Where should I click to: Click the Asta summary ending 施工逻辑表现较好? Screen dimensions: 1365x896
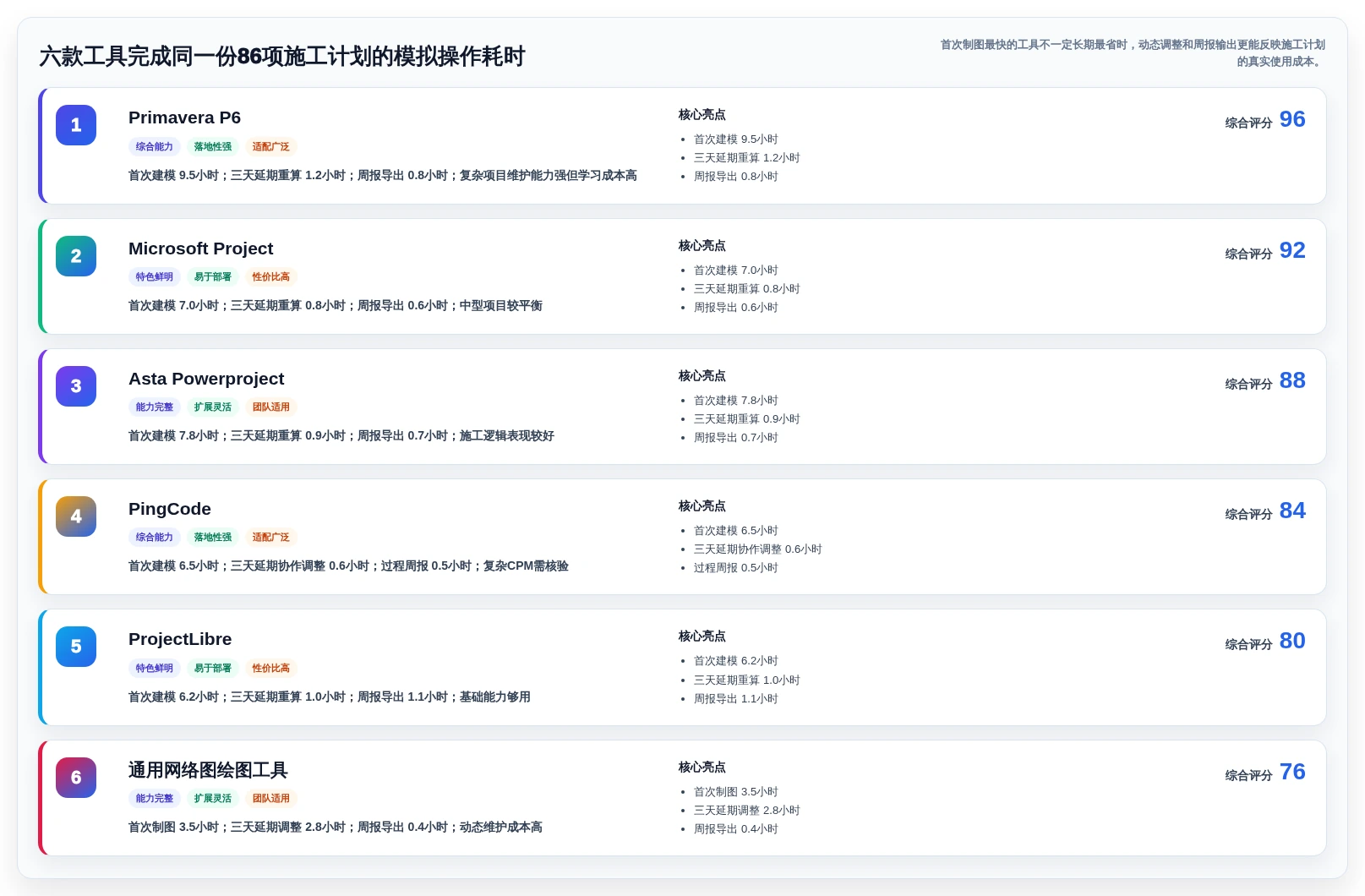coord(341,436)
